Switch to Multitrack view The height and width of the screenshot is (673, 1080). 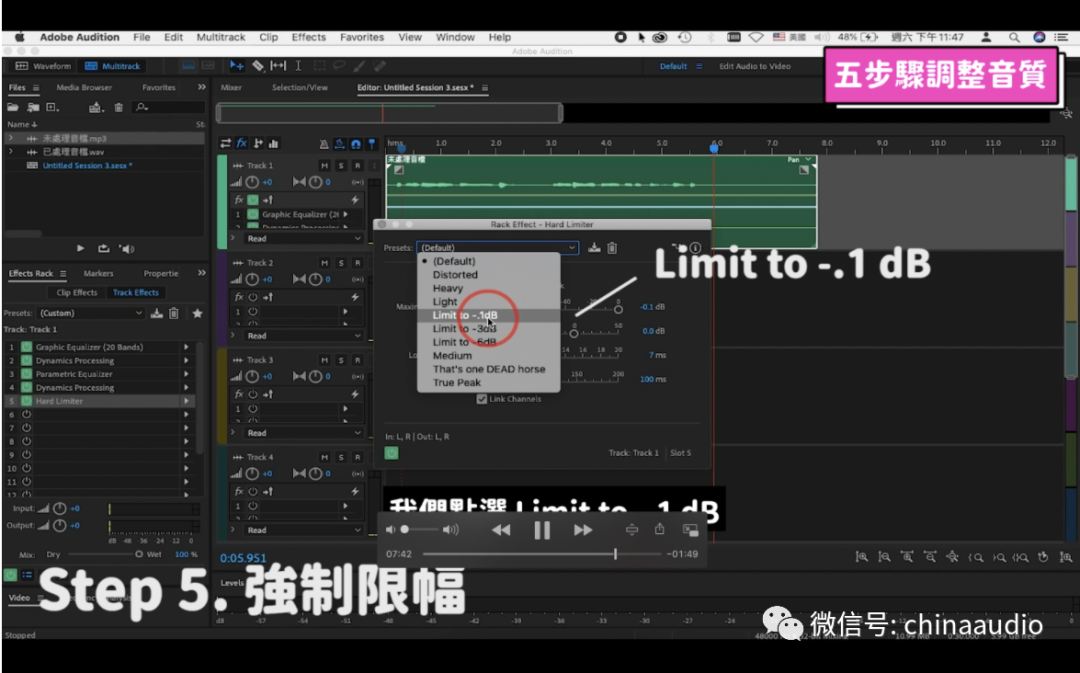113,66
